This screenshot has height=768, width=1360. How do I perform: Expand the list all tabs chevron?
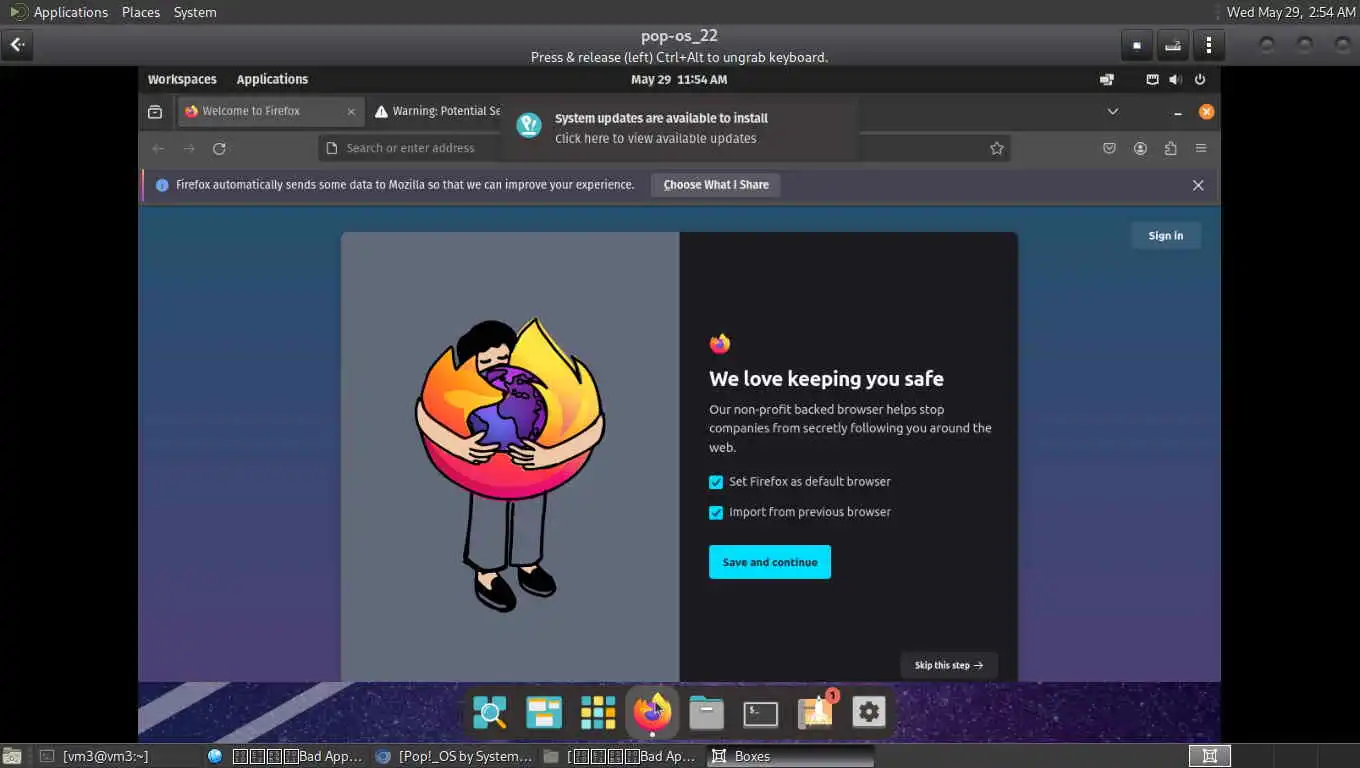[x=1112, y=112]
